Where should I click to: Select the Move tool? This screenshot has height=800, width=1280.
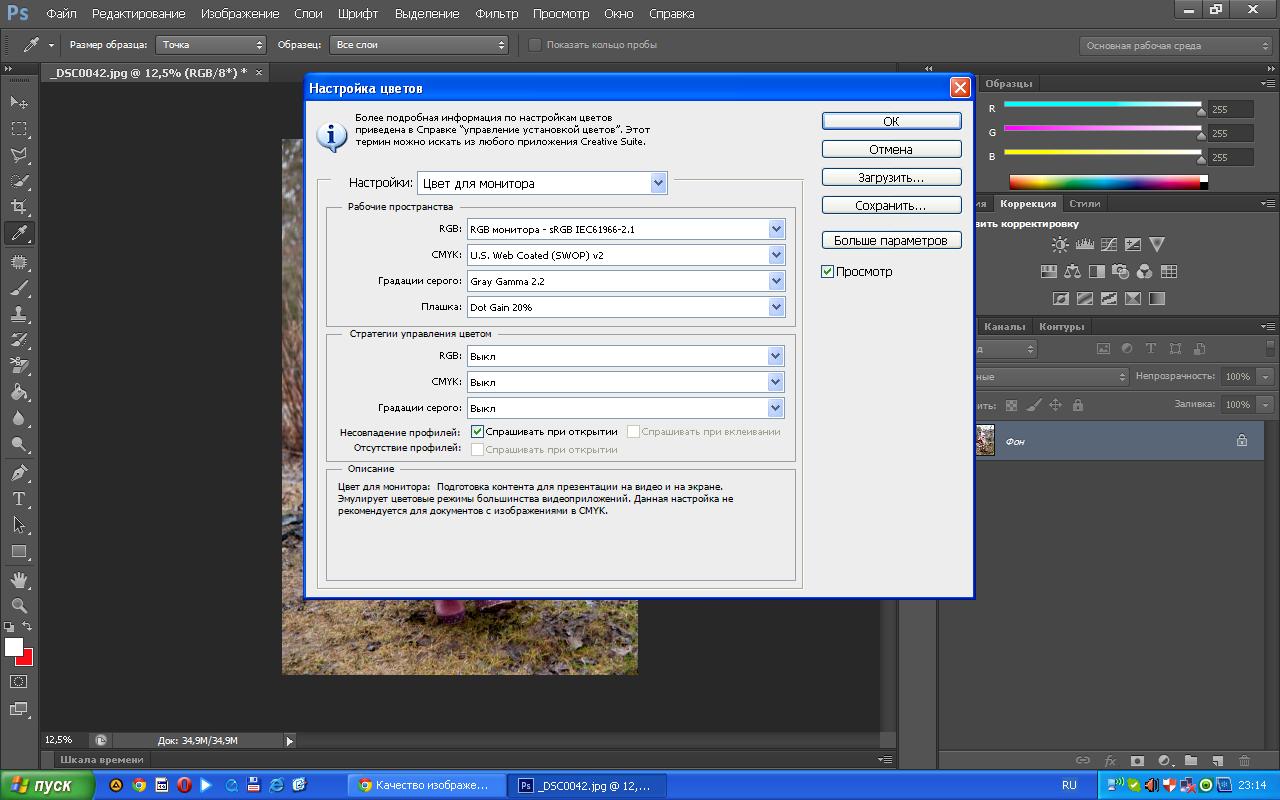(x=19, y=102)
